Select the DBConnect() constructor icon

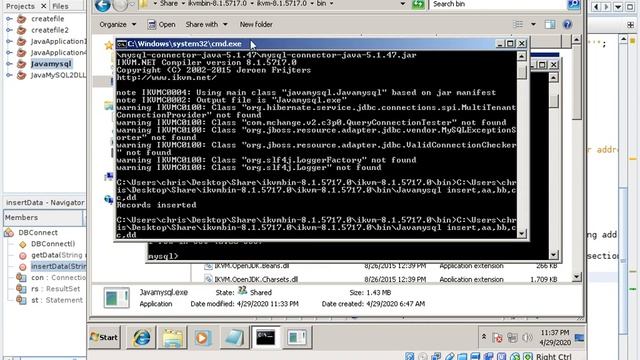[x=22, y=244]
